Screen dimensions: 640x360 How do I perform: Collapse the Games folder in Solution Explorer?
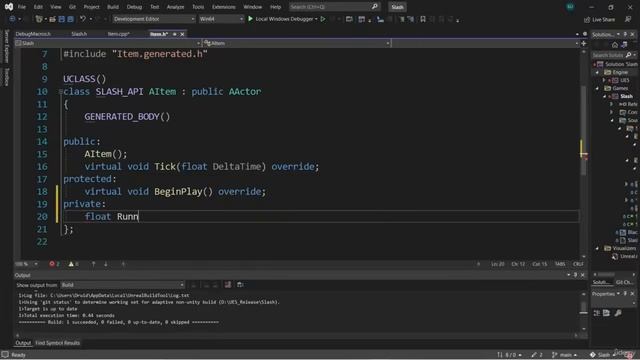tap(598, 89)
